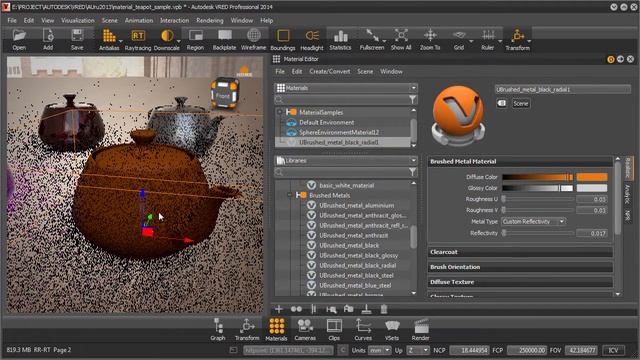This screenshot has height=360, width=640.
Task: Open the Scene menu in main menu bar
Action: [109, 20]
